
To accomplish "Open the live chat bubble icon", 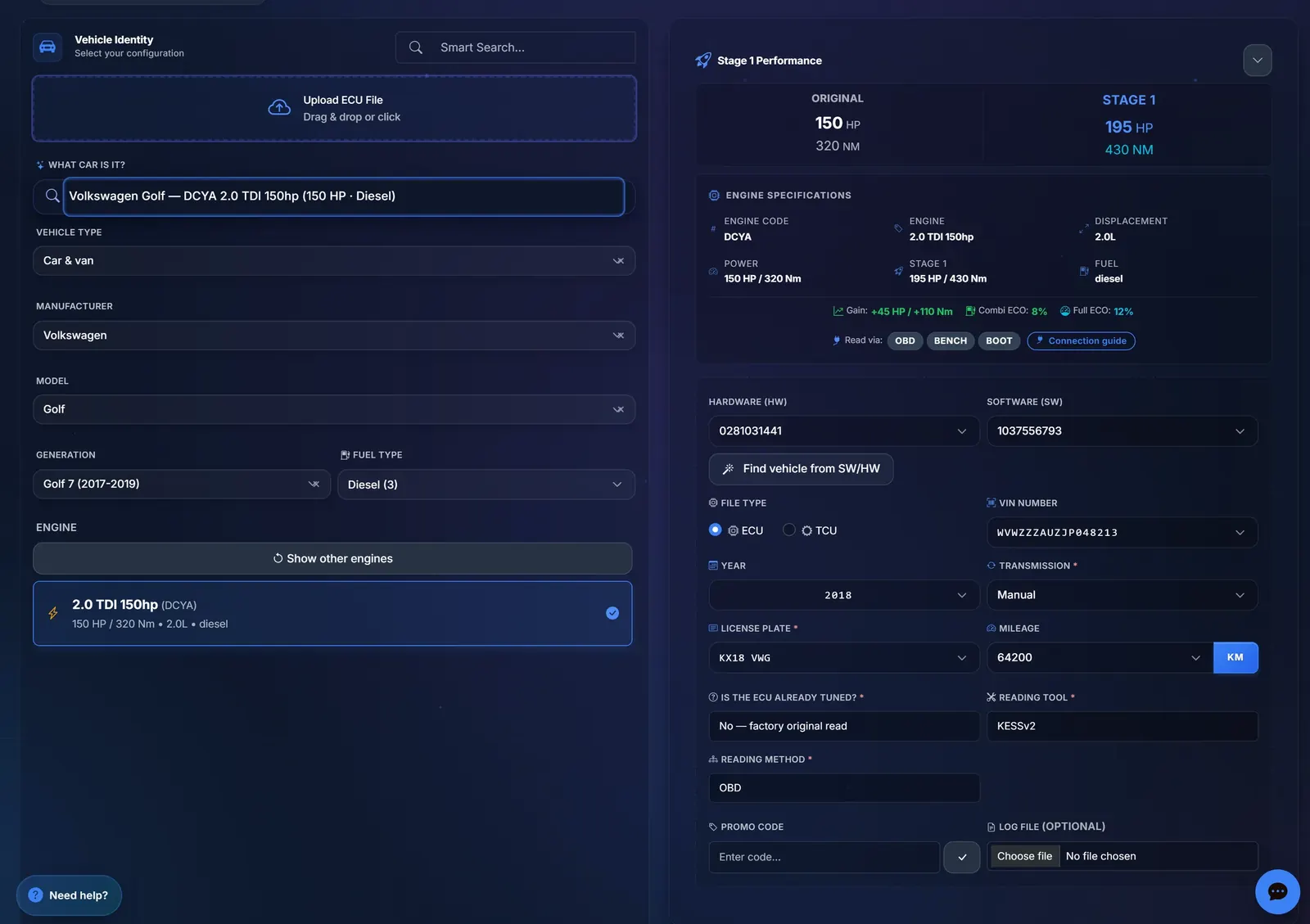I will click(x=1277, y=891).
